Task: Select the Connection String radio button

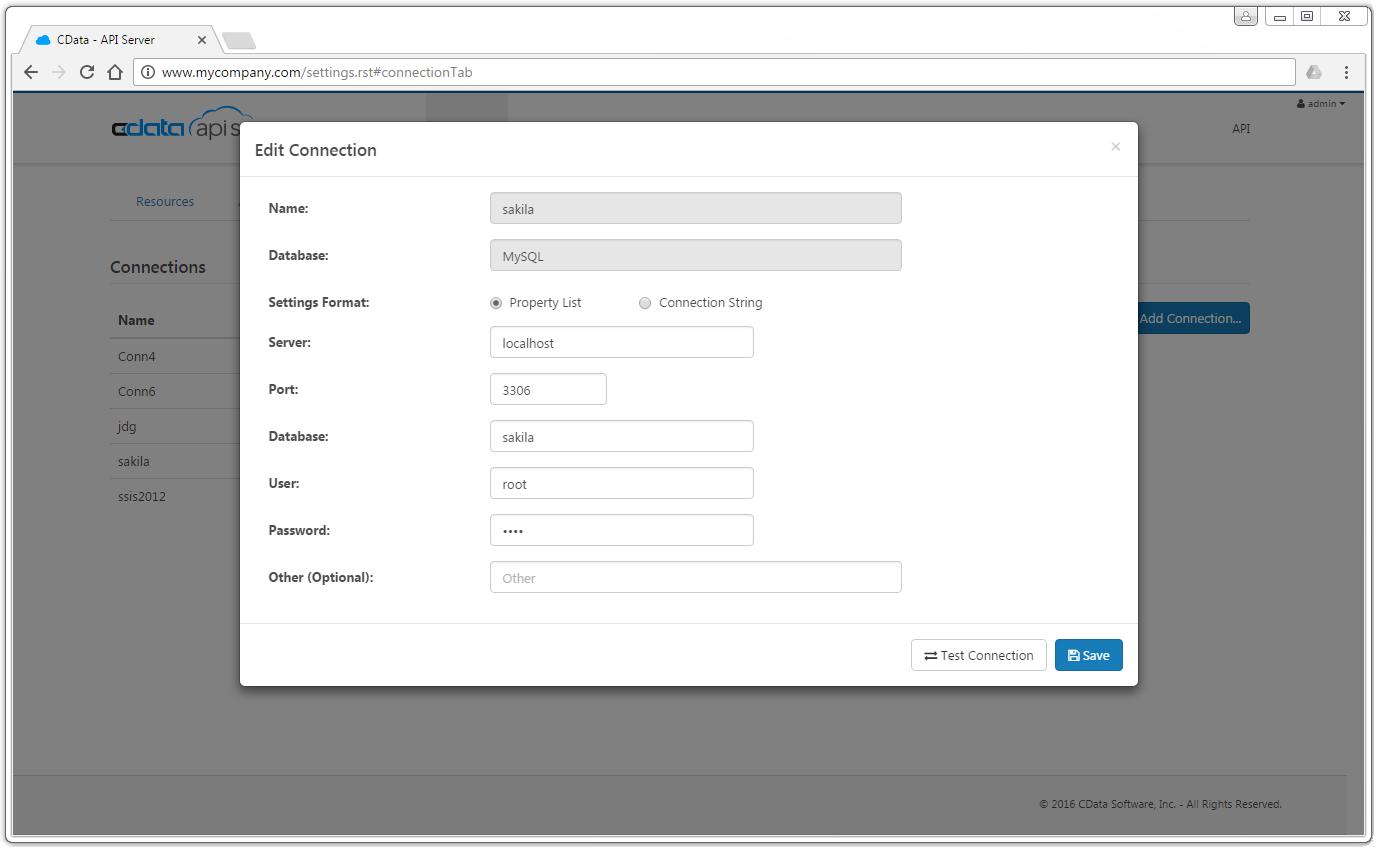Action: [645, 302]
